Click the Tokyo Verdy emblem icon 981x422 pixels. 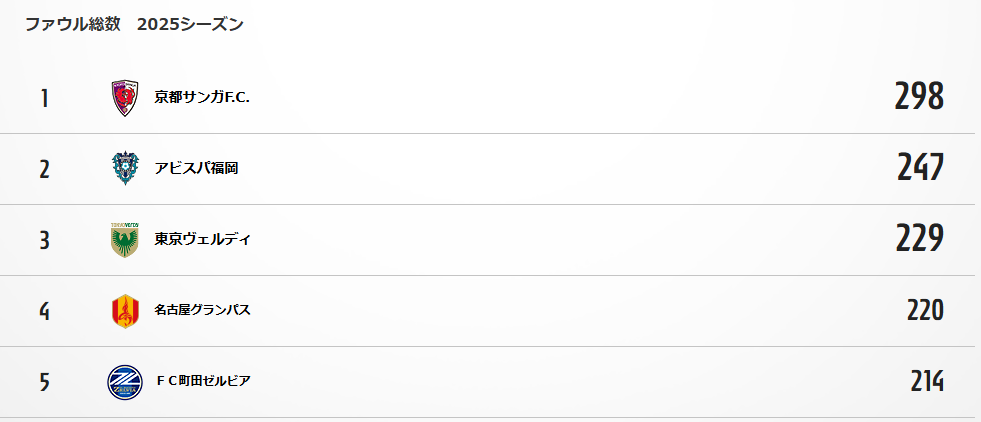125,240
